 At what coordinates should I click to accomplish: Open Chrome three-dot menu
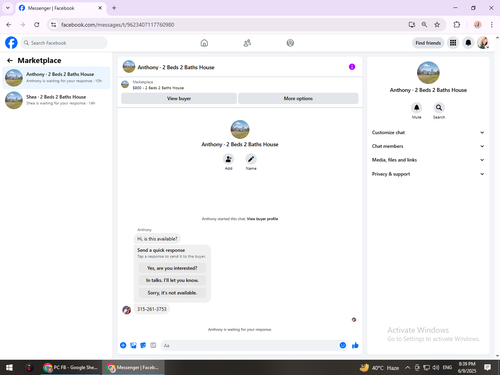pos(492,24)
